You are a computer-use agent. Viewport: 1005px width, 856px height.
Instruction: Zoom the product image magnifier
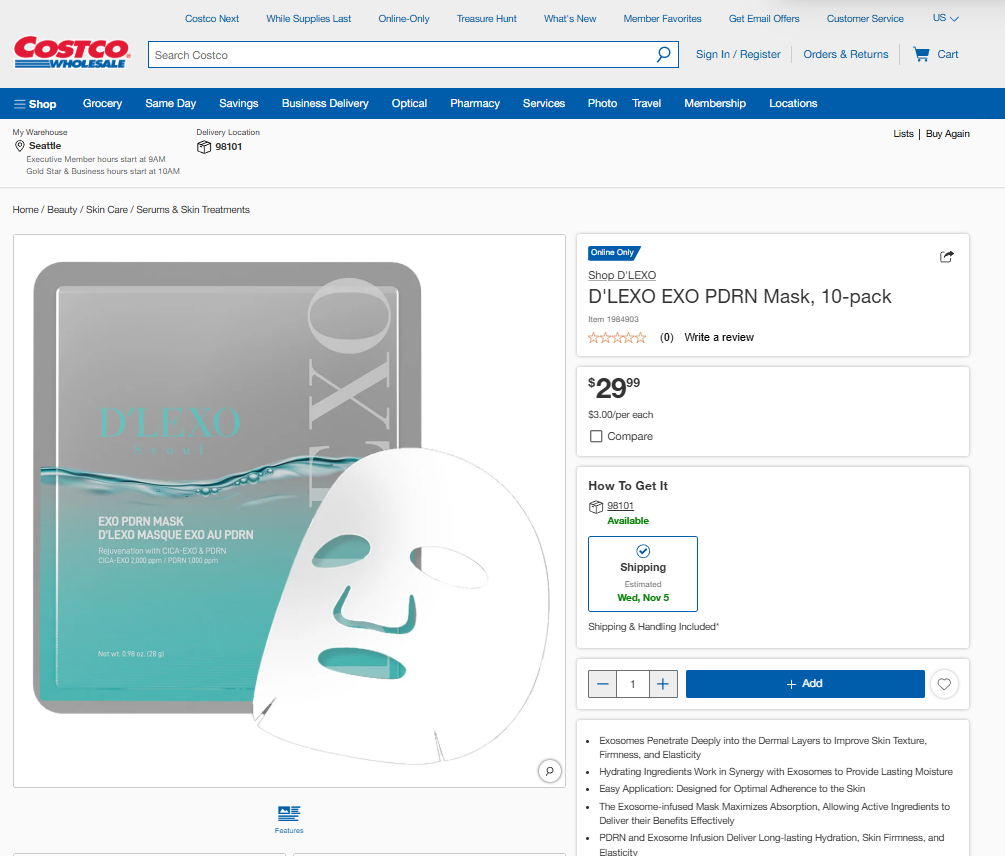coord(549,770)
